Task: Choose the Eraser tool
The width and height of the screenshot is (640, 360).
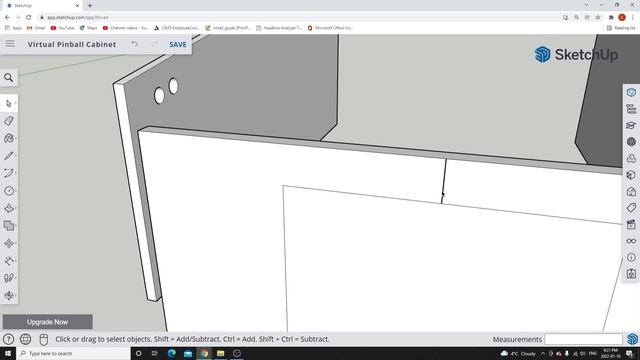Action: (9, 121)
